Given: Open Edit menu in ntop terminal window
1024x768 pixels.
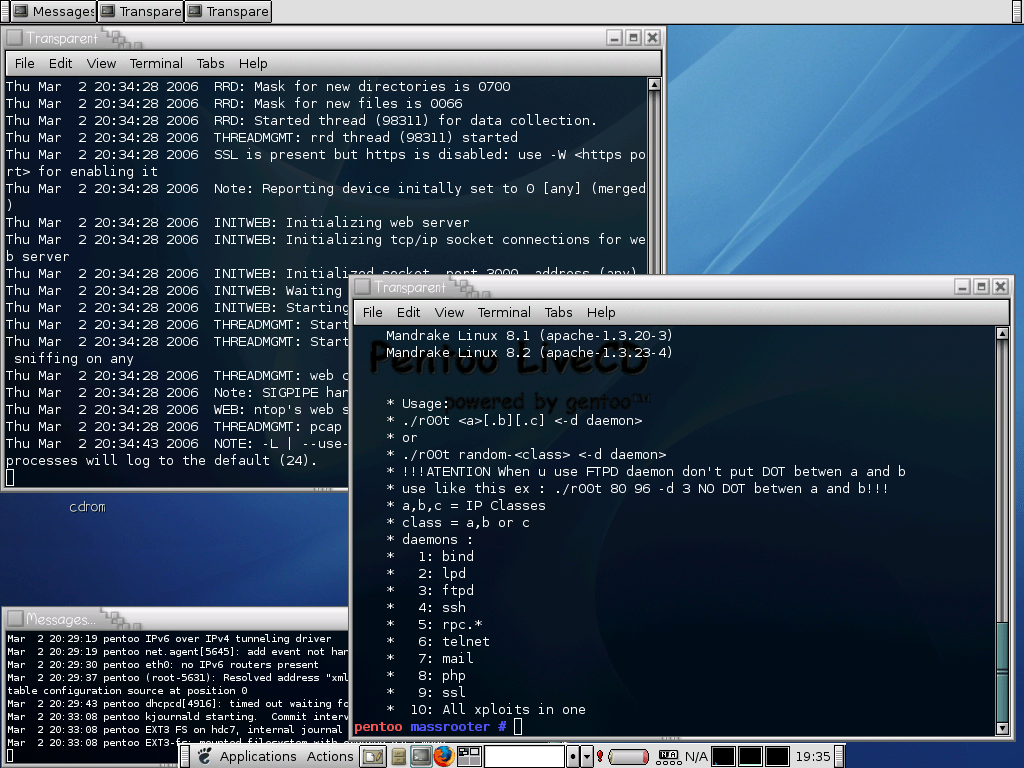Looking at the screenshot, I should [60, 63].
